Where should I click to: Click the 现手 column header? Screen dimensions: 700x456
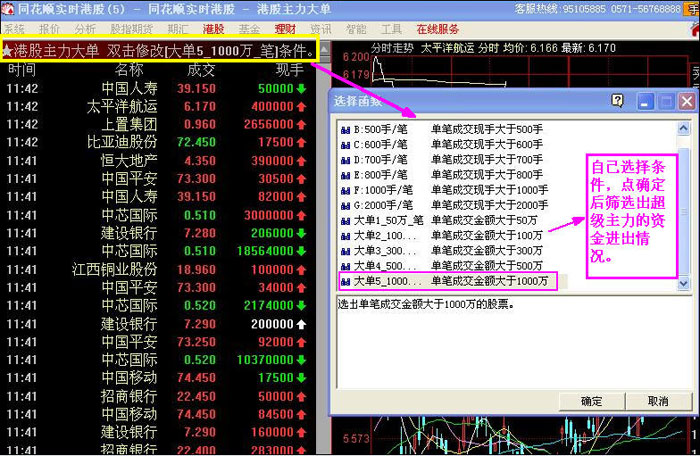click(289, 70)
